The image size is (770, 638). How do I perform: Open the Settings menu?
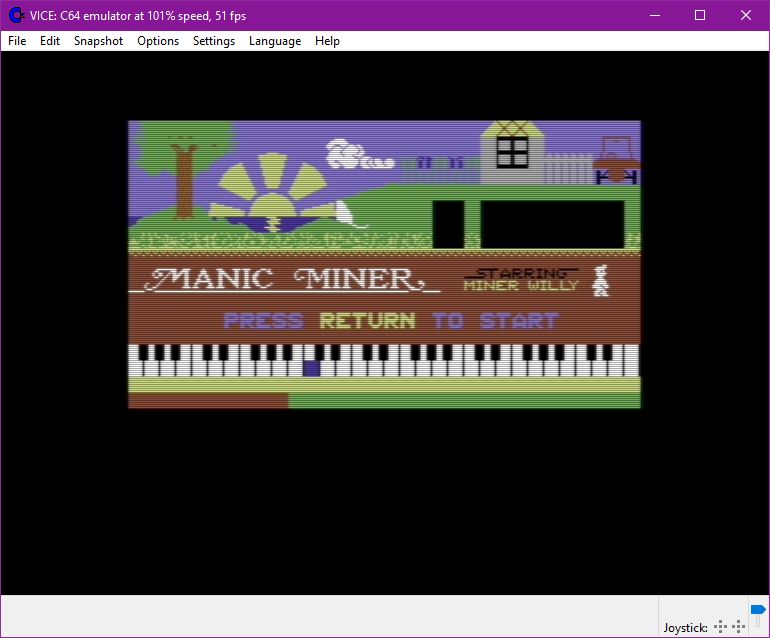point(214,41)
